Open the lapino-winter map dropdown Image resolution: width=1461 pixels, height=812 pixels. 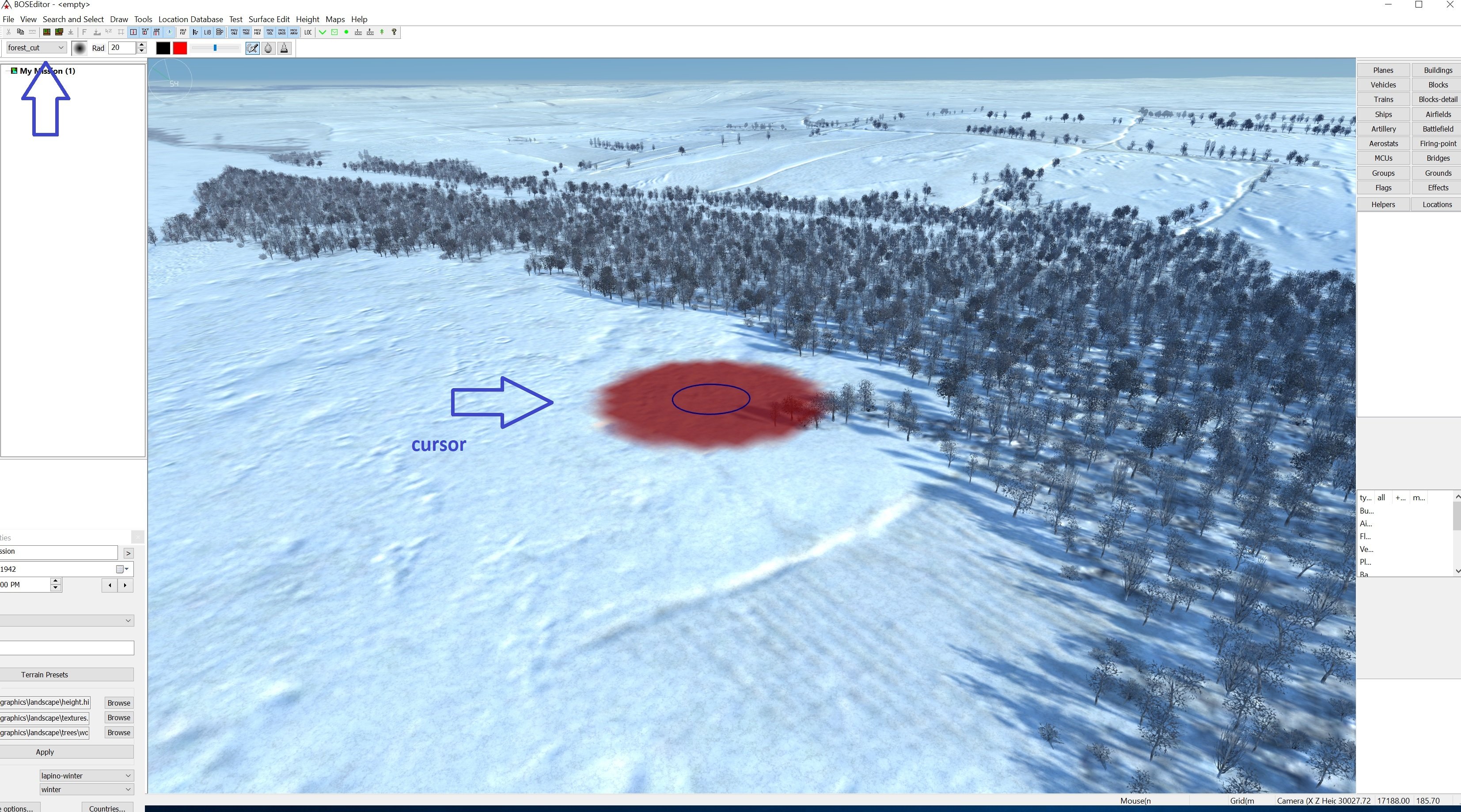(x=86, y=775)
